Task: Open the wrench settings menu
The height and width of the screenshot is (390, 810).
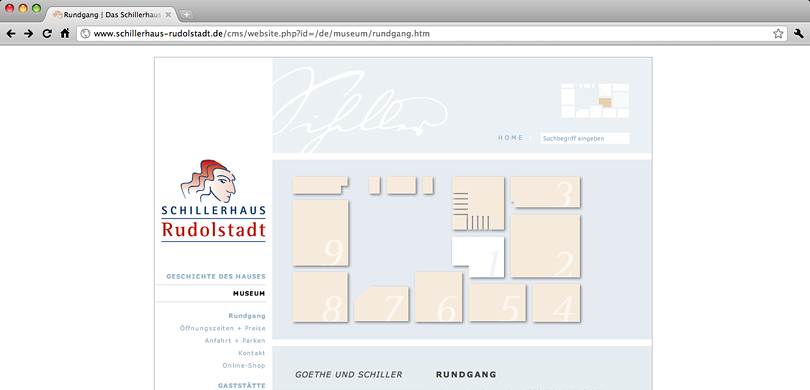Action: click(x=798, y=34)
